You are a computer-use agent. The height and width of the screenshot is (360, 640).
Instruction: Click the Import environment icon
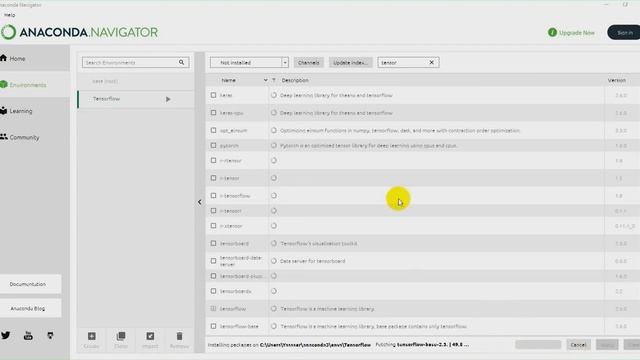click(x=150, y=336)
